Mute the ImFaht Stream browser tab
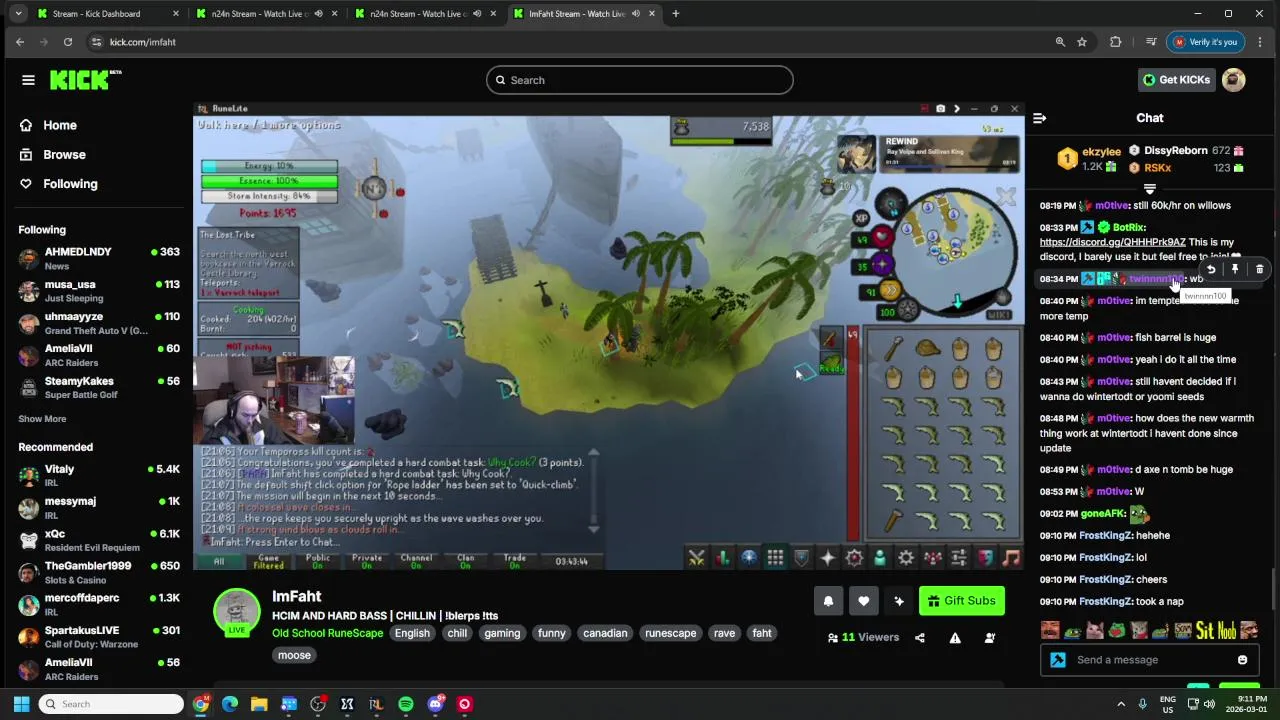The height and width of the screenshot is (720, 1280). pyautogui.click(x=636, y=14)
